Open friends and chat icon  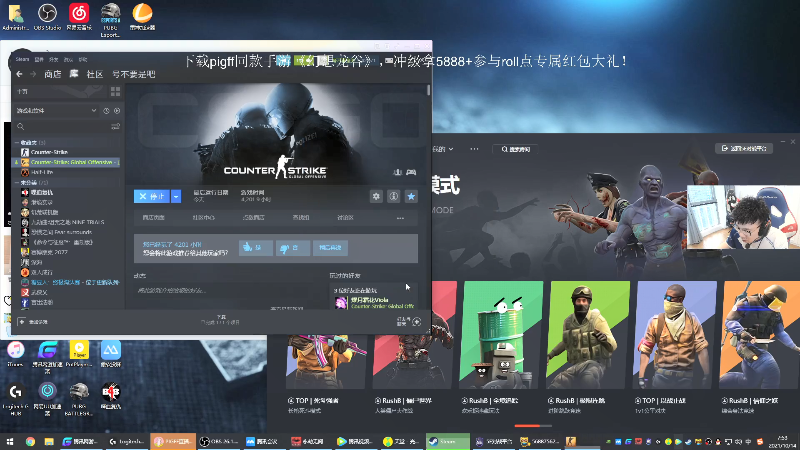click(416, 321)
